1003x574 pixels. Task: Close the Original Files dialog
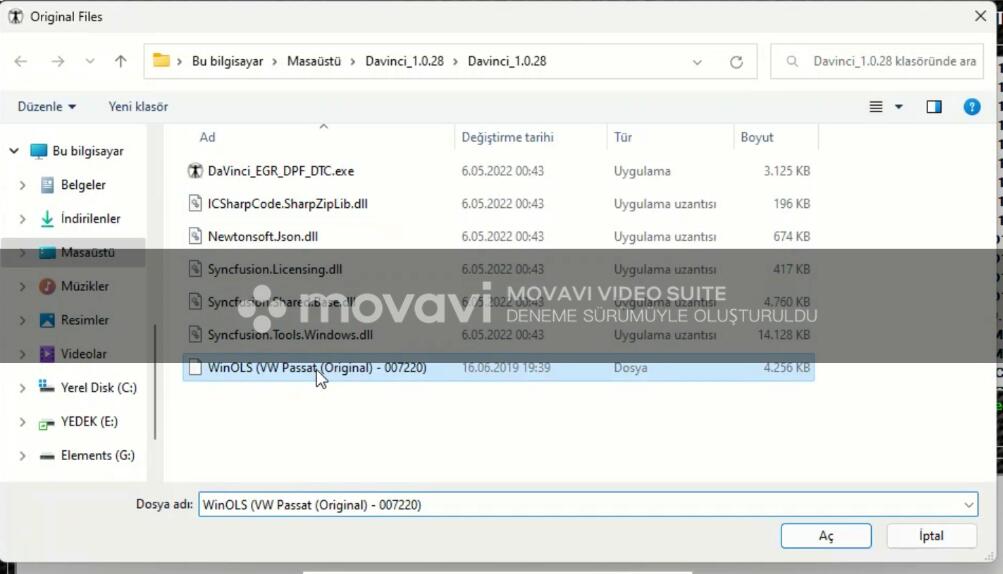coord(980,16)
